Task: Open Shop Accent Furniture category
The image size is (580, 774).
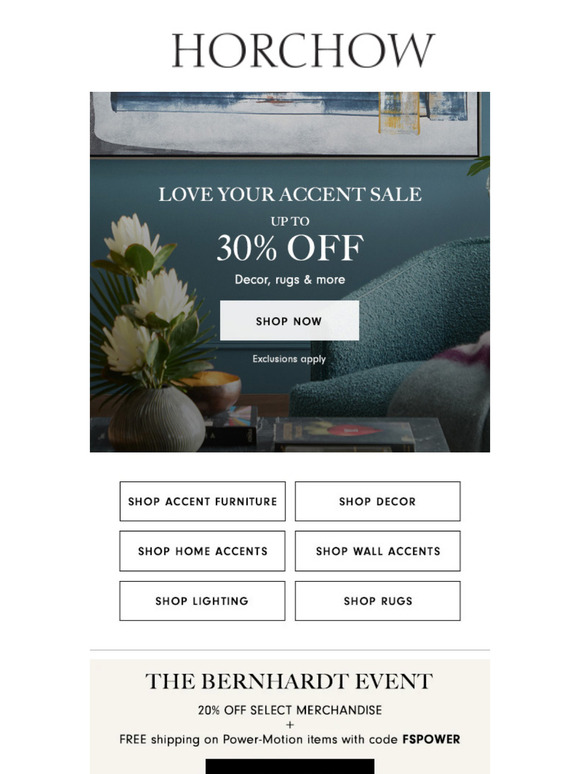Action: point(202,501)
